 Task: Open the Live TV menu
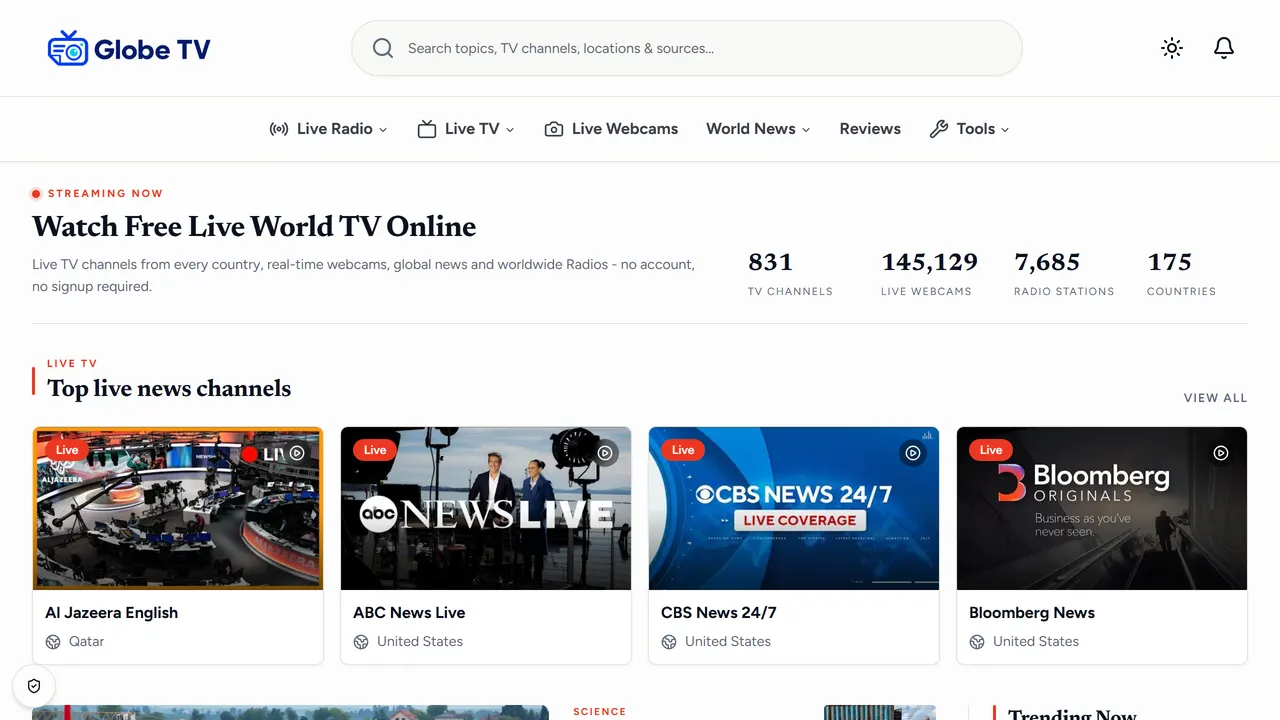pyautogui.click(x=466, y=129)
